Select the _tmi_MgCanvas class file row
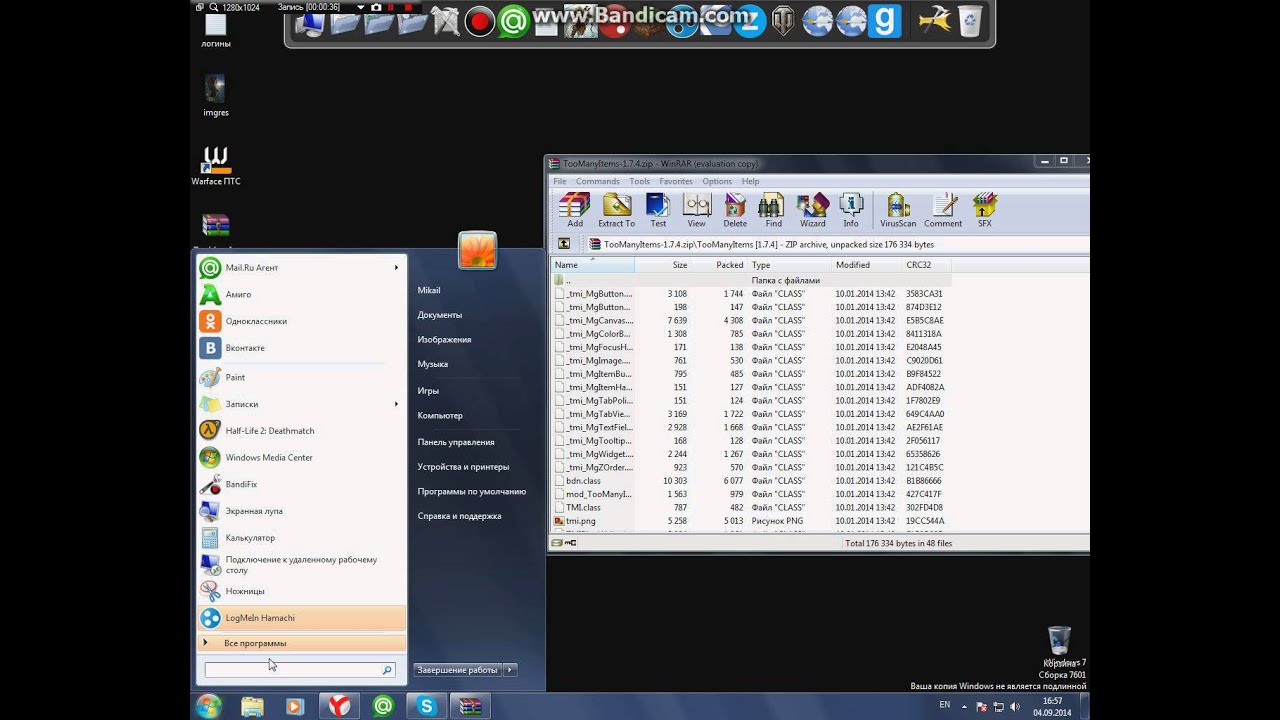 750,321
